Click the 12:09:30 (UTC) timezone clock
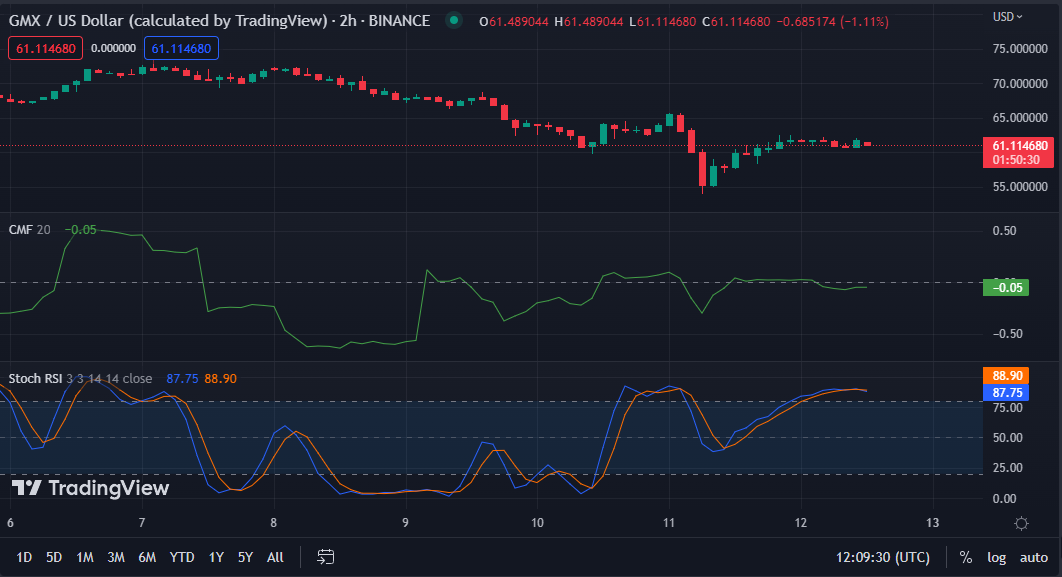 (x=883, y=557)
